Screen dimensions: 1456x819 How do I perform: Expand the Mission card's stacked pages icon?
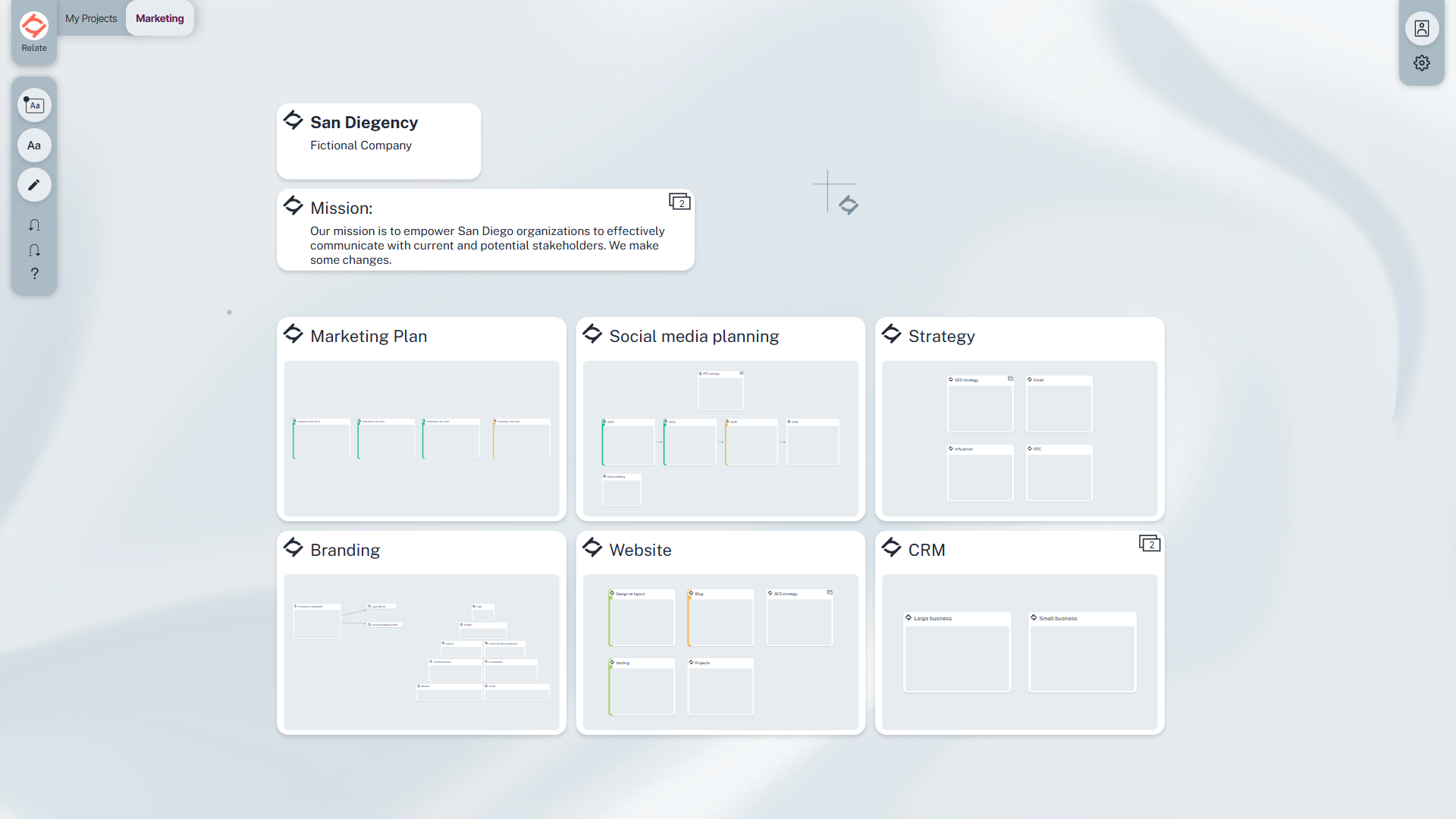[679, 202]
